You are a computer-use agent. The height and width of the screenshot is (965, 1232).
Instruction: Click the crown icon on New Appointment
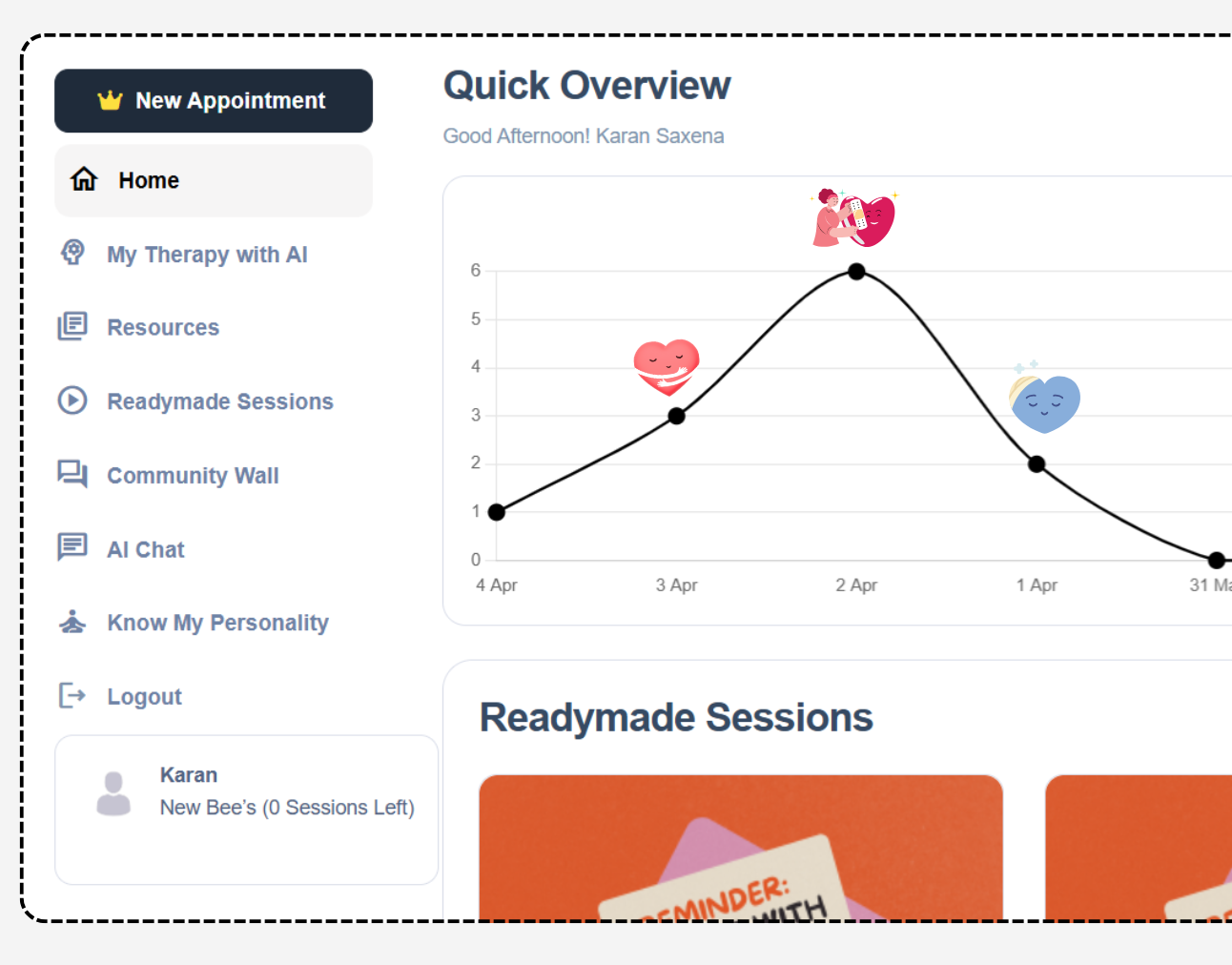coord(110,100)
